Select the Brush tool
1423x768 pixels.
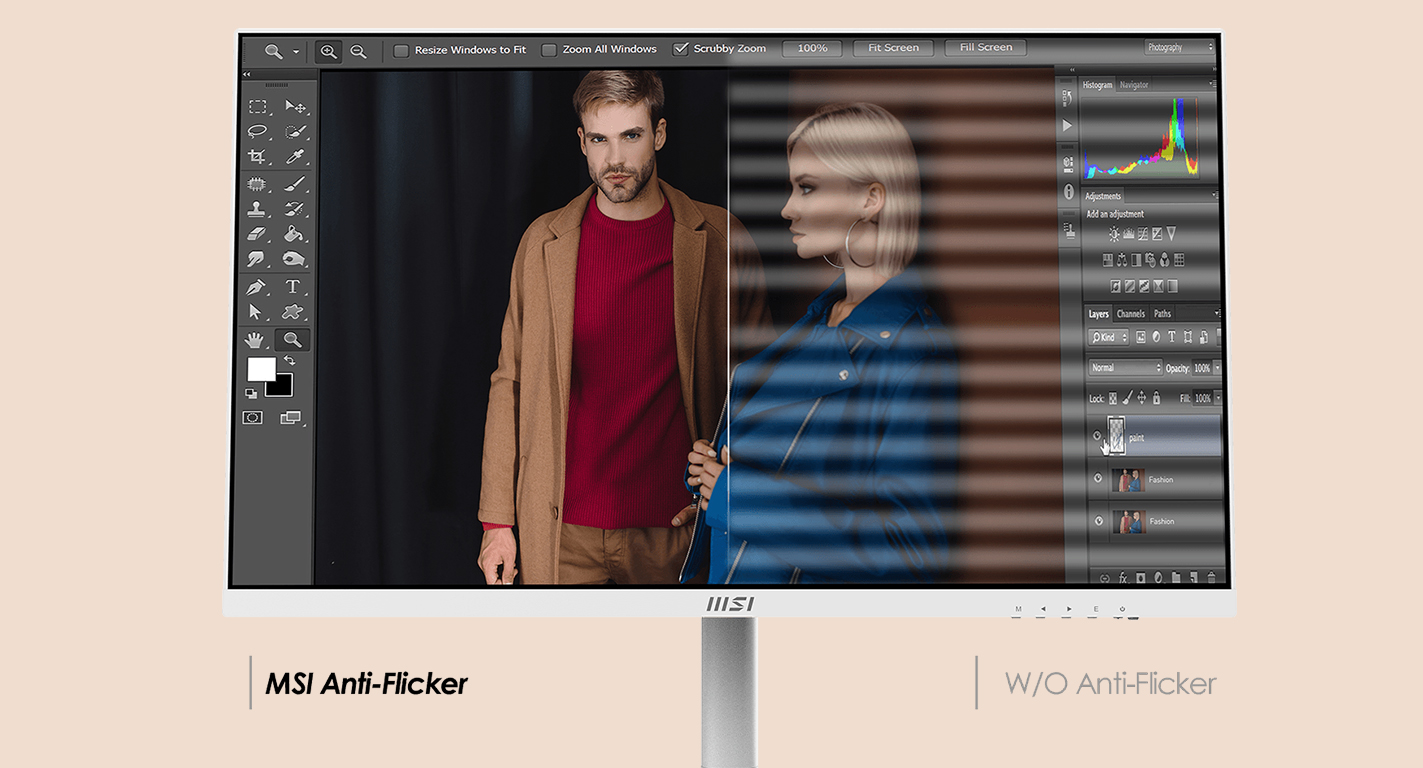[294, 184]
